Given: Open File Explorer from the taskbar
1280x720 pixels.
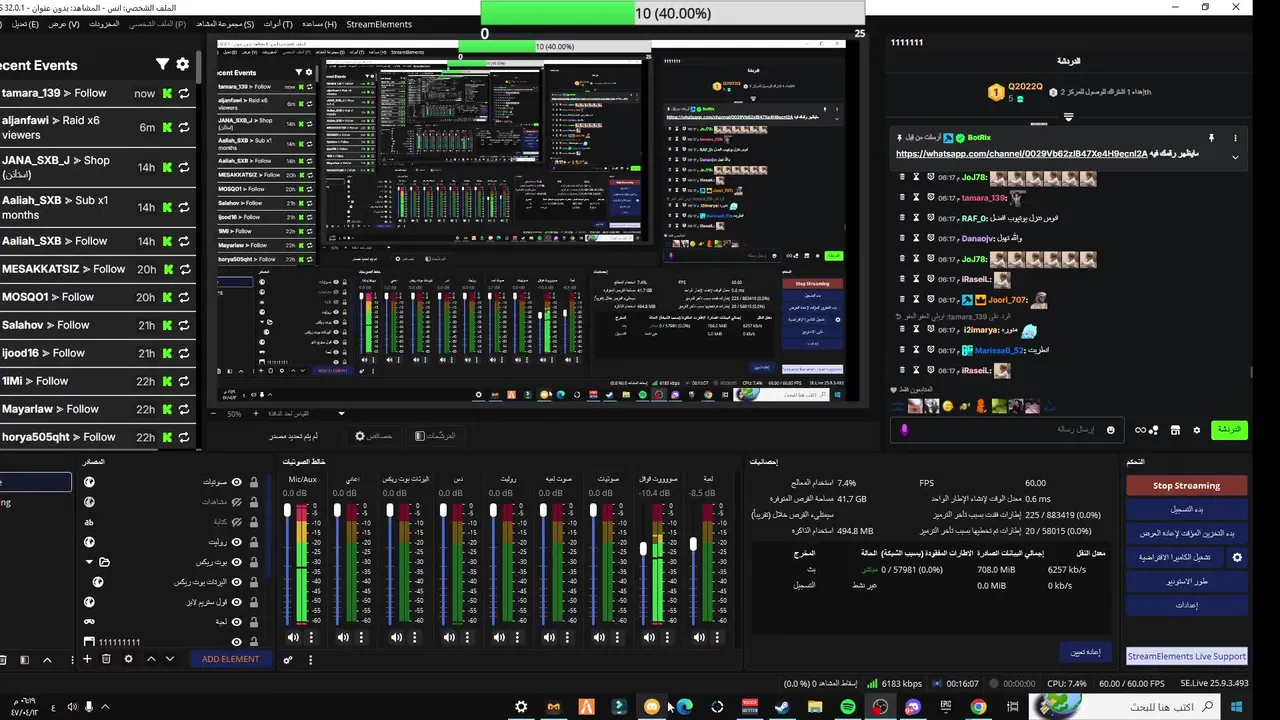Looking at the screenshot, I should [815, 707].
